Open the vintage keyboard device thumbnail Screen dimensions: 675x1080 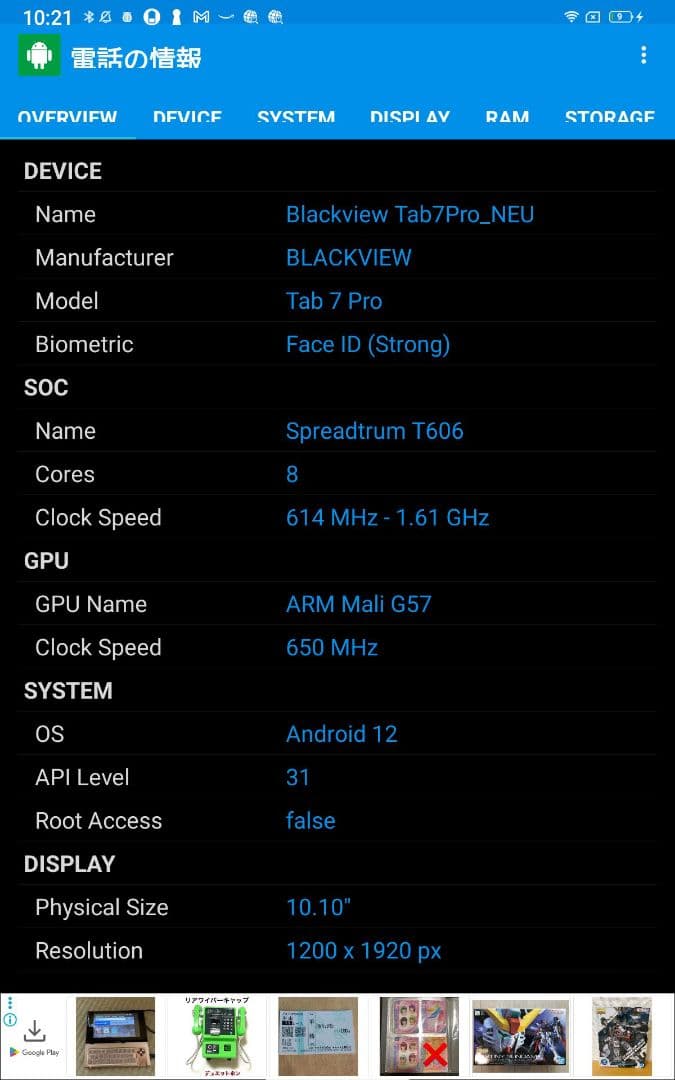point(115,1035)
